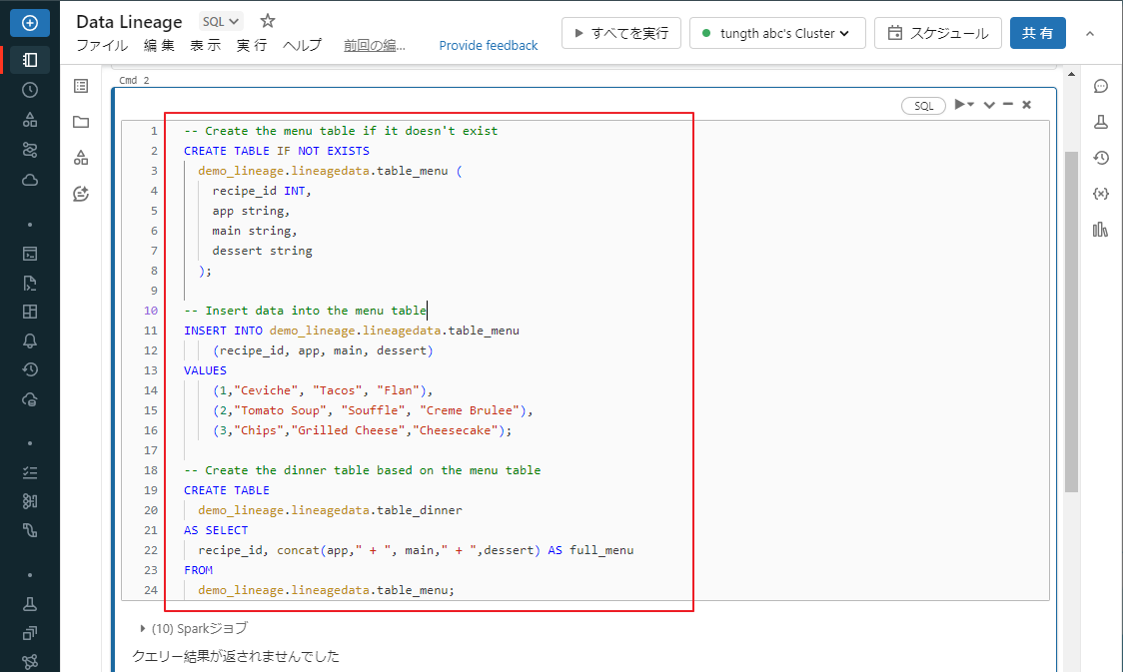Open the workspace folder browser icon

81,122
